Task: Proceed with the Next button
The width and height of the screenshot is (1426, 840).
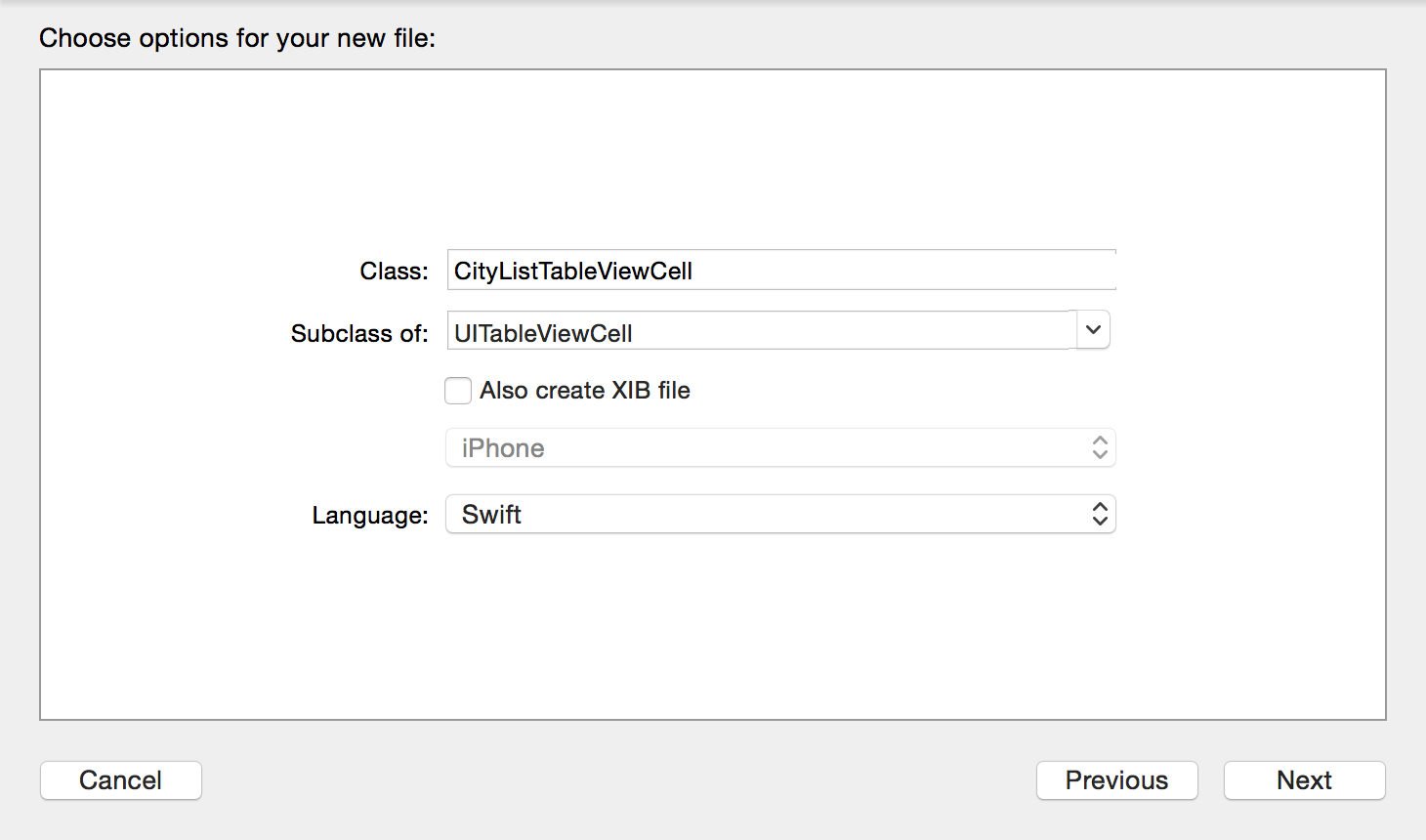Action: click(1304, 780)
